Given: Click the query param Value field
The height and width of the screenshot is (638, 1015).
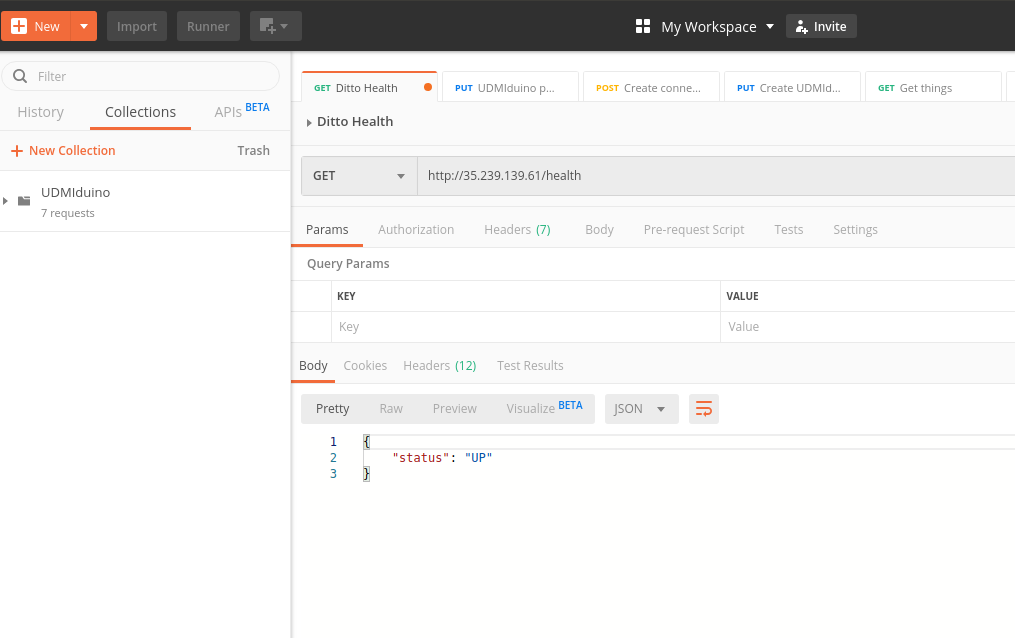Looking at the screenshot, I should 868,327.
